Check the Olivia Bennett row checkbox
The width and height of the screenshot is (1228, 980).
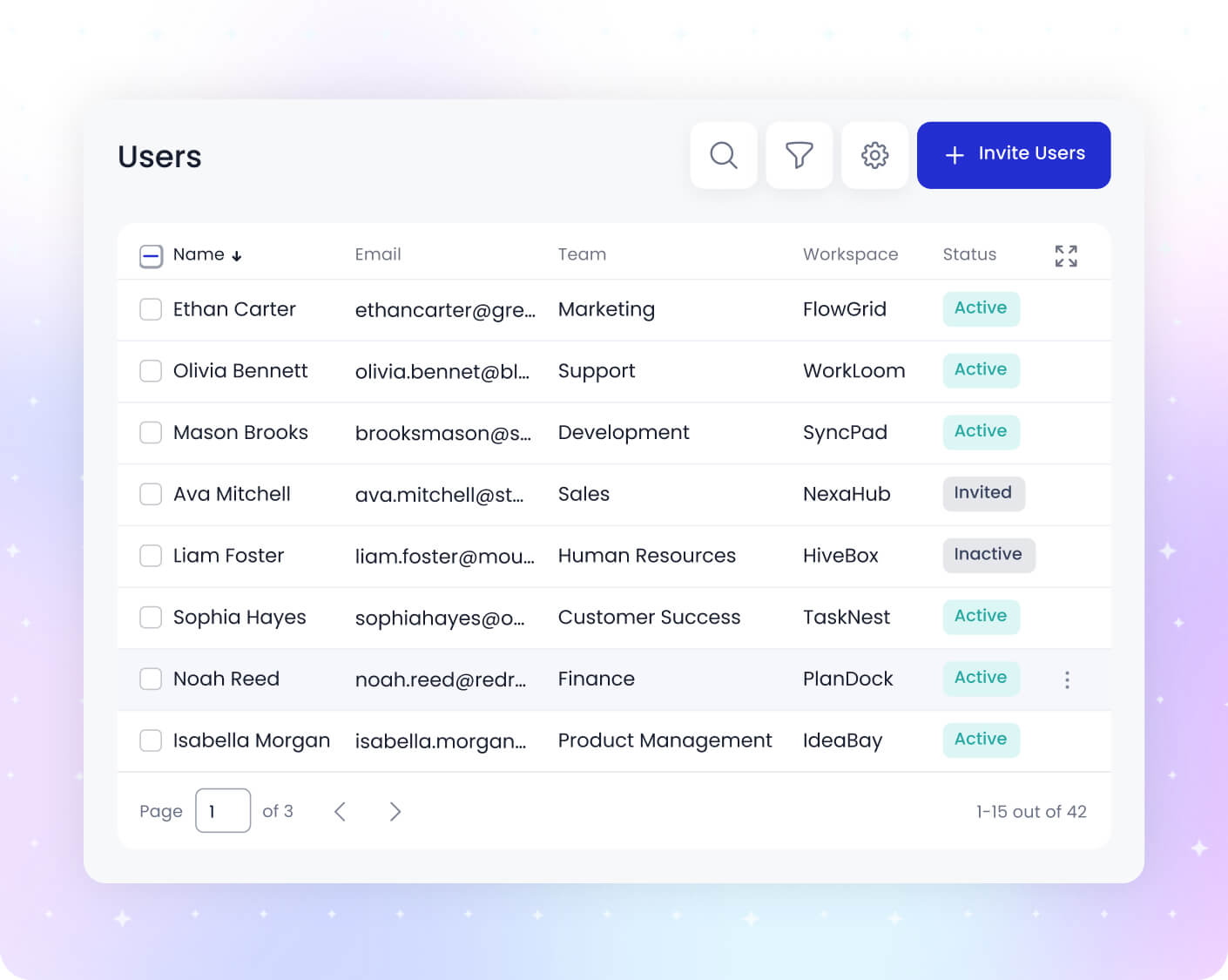pyautogui.click(x=151, y=371)
